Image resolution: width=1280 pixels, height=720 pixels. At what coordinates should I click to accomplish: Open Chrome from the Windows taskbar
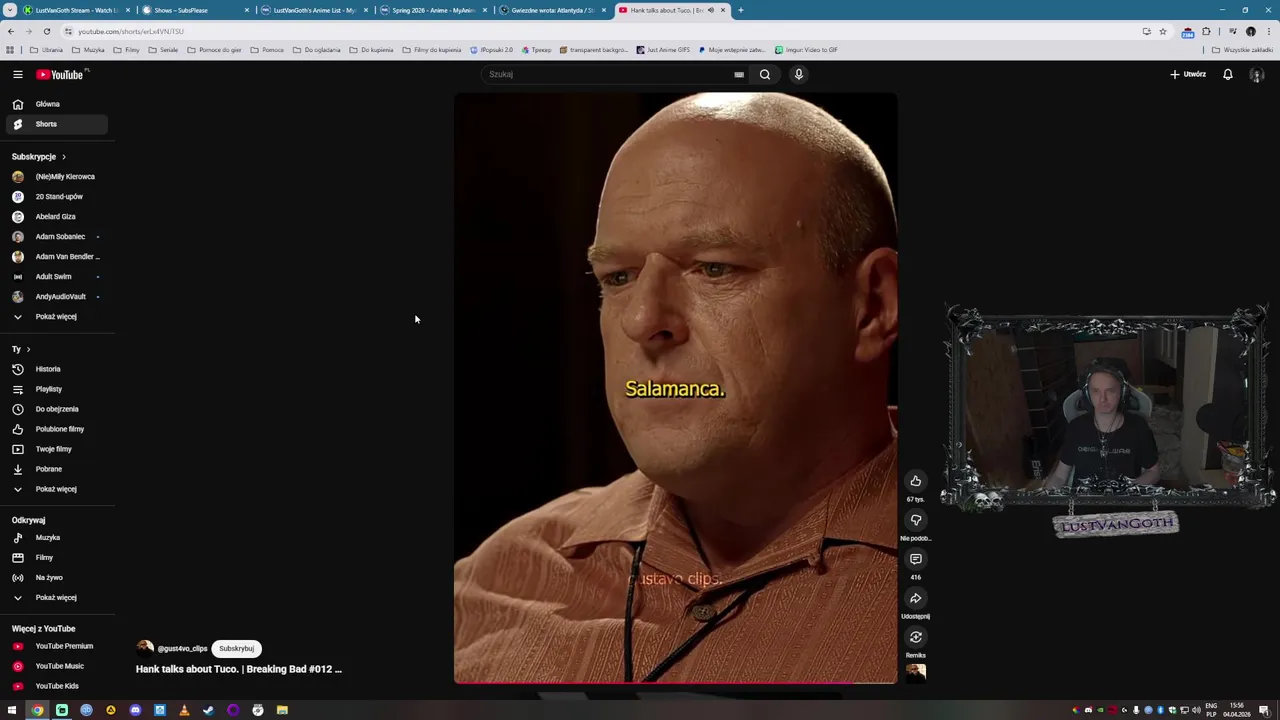point(37,710)
